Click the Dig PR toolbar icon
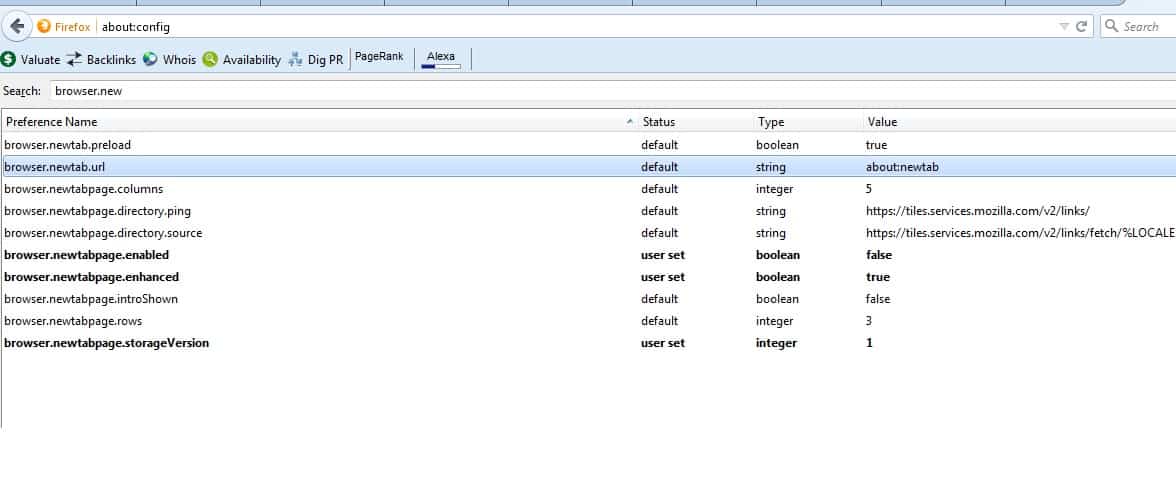 (x=296, y=60)
